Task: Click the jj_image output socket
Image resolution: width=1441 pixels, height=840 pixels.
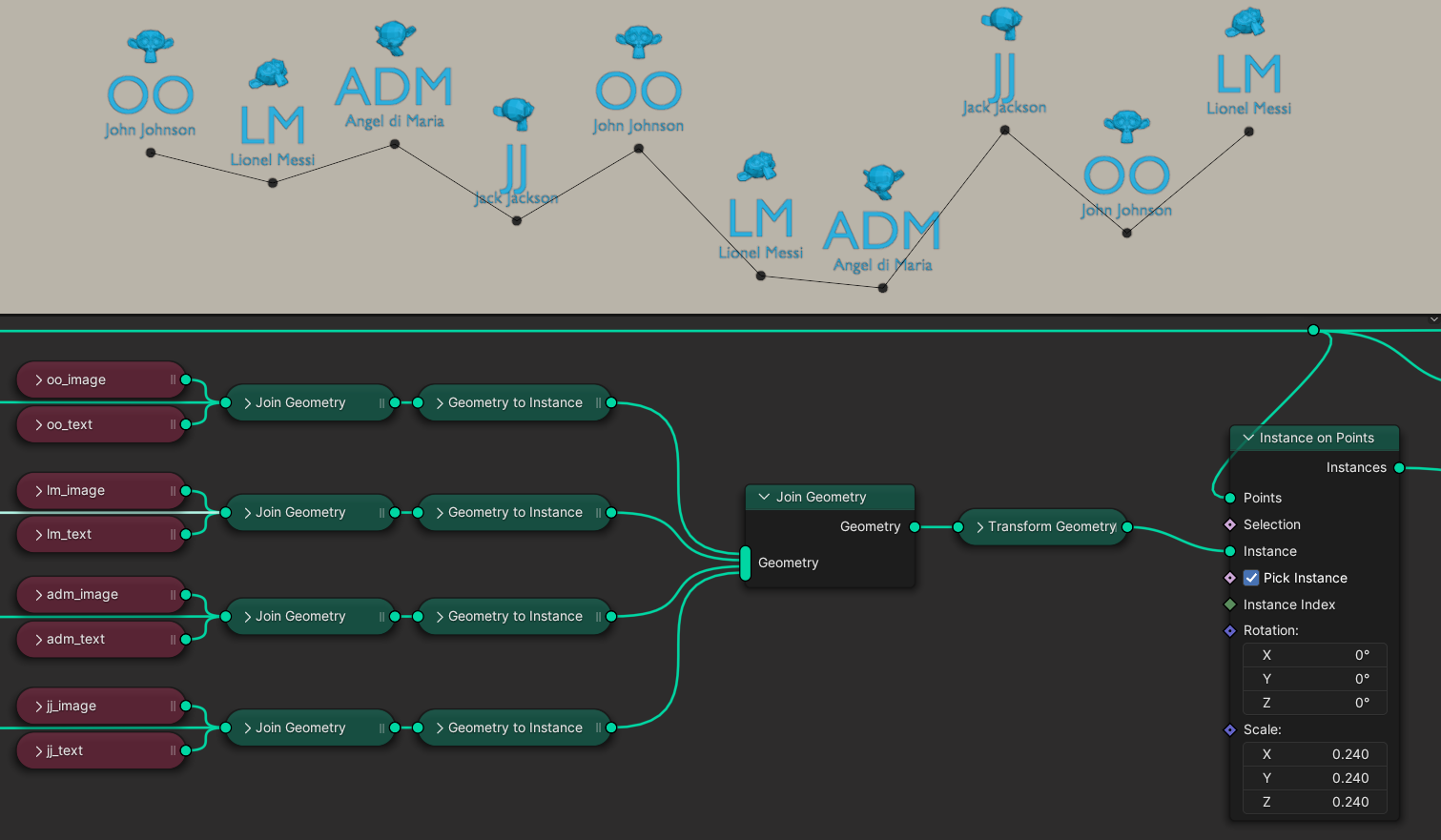Action: click(x=186, y=706)
